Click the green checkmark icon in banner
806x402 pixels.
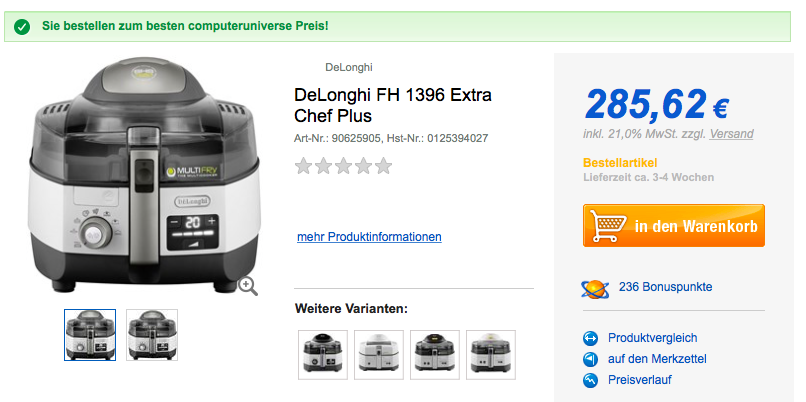[22, 27]
